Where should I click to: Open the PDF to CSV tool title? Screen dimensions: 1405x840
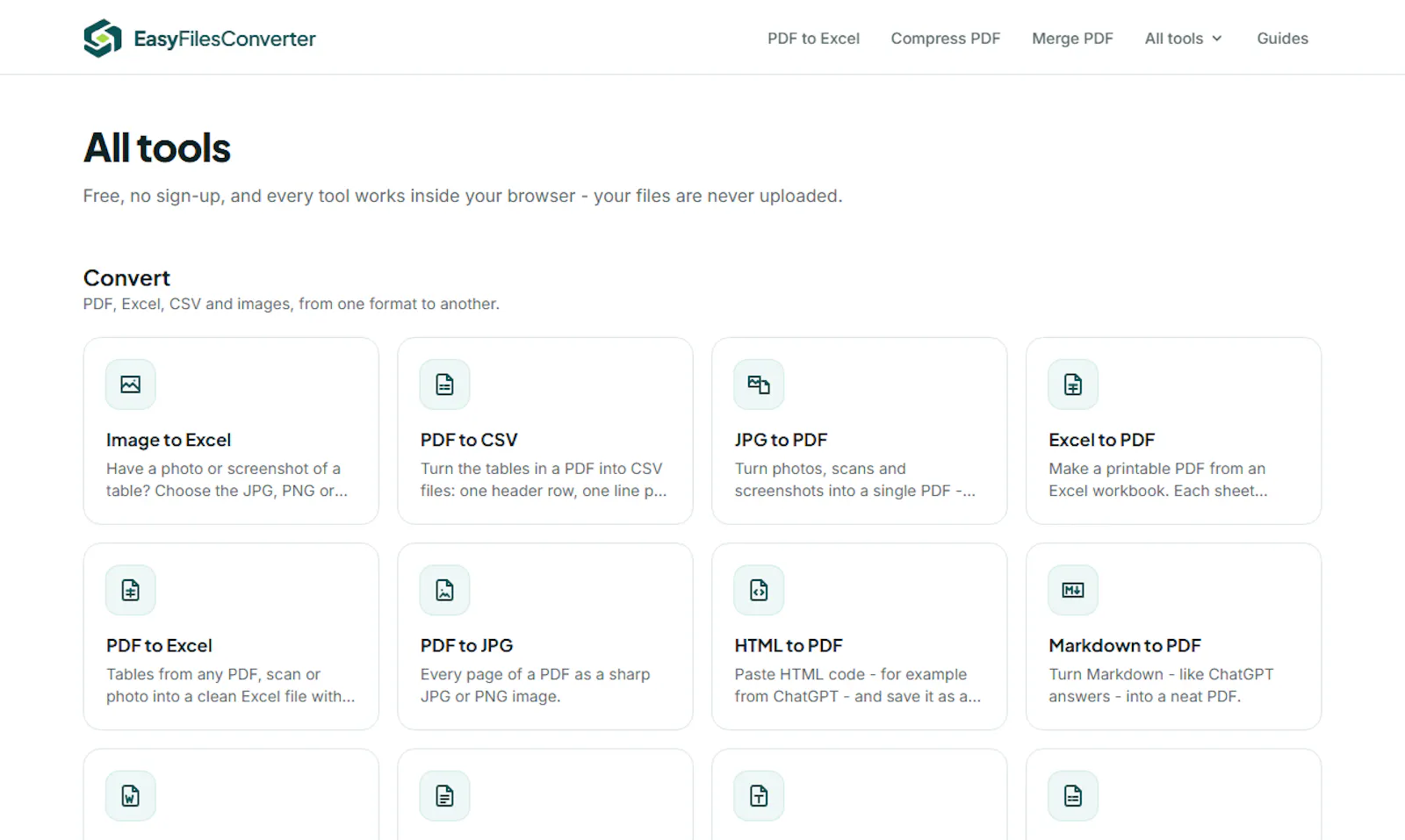(469, 440)
